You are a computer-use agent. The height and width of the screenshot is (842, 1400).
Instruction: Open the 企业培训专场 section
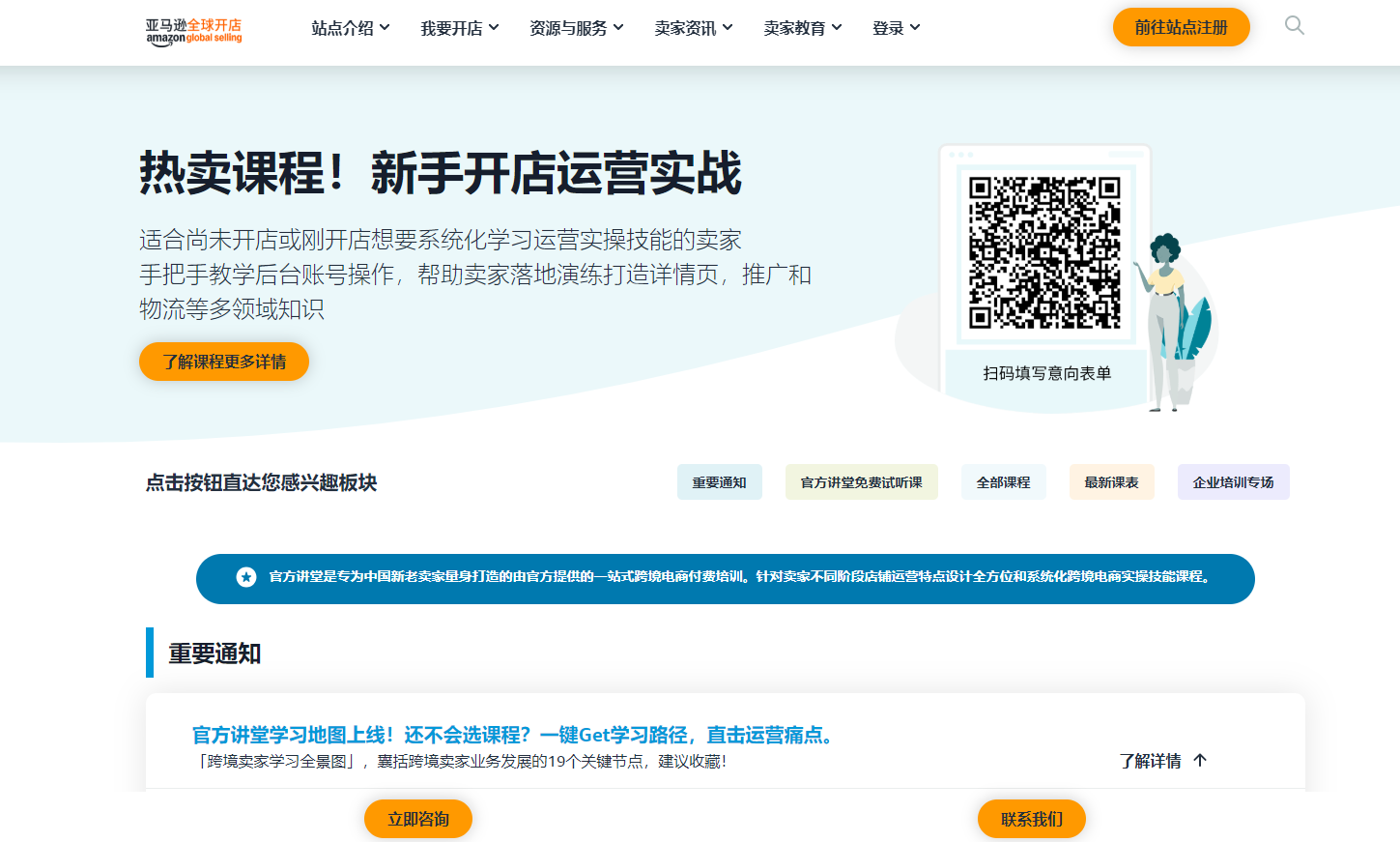coord(1233,481)
